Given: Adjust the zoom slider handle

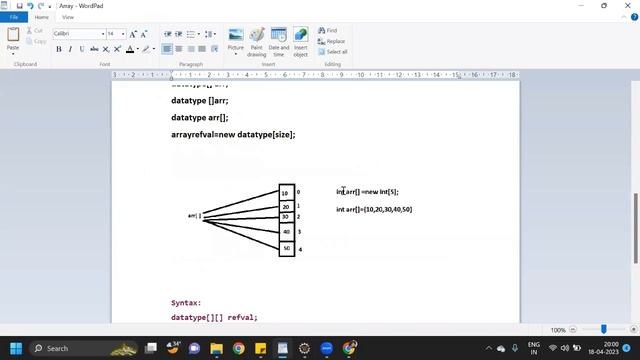Looking at the screenshot, I should [604, 329].
